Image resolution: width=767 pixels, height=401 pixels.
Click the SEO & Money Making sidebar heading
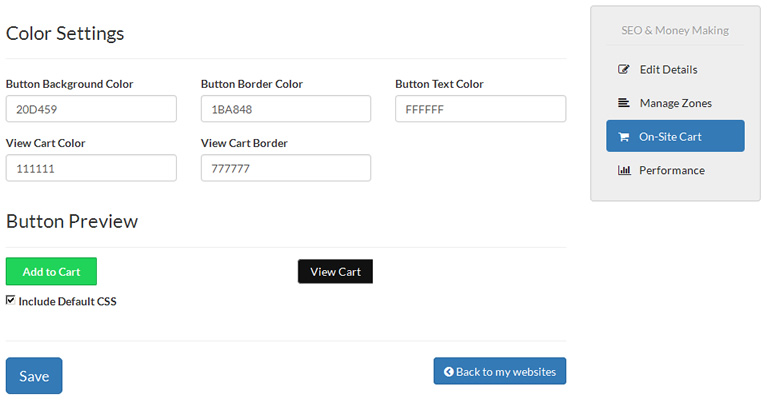click(675, 31)
